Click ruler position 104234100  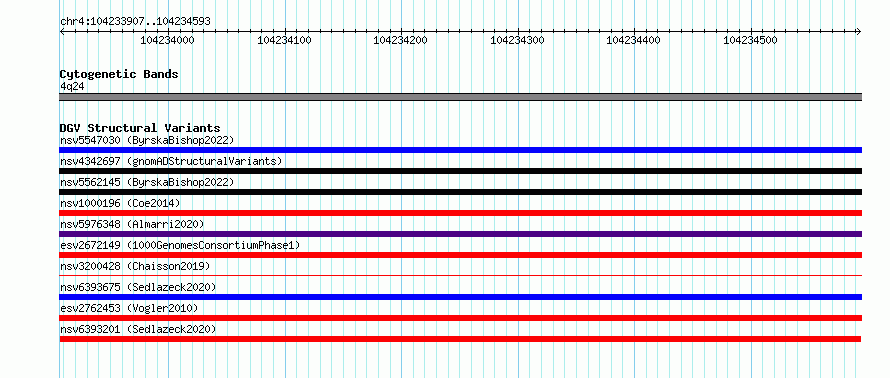[x=284, y=40]
